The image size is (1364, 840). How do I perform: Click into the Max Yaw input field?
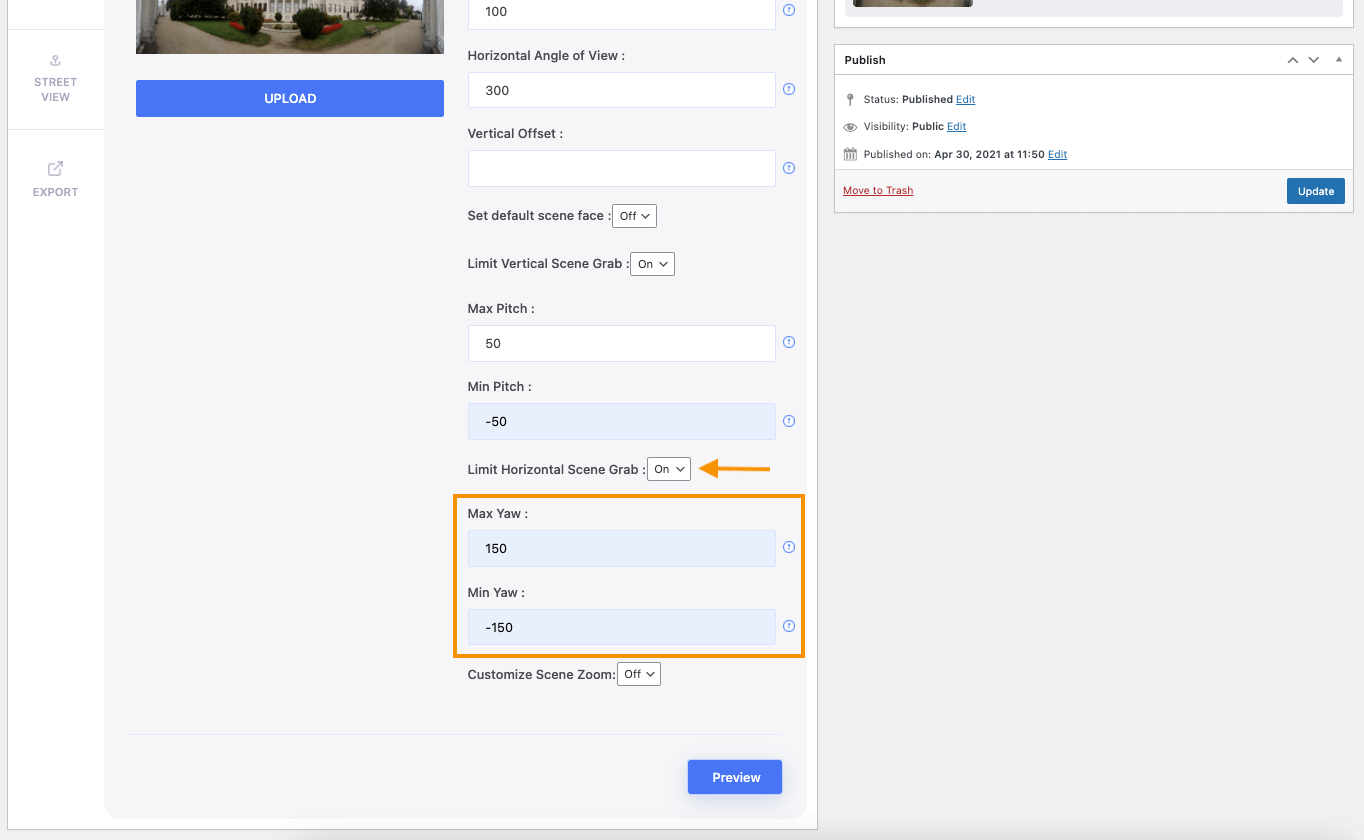click(x=621, y=548)
